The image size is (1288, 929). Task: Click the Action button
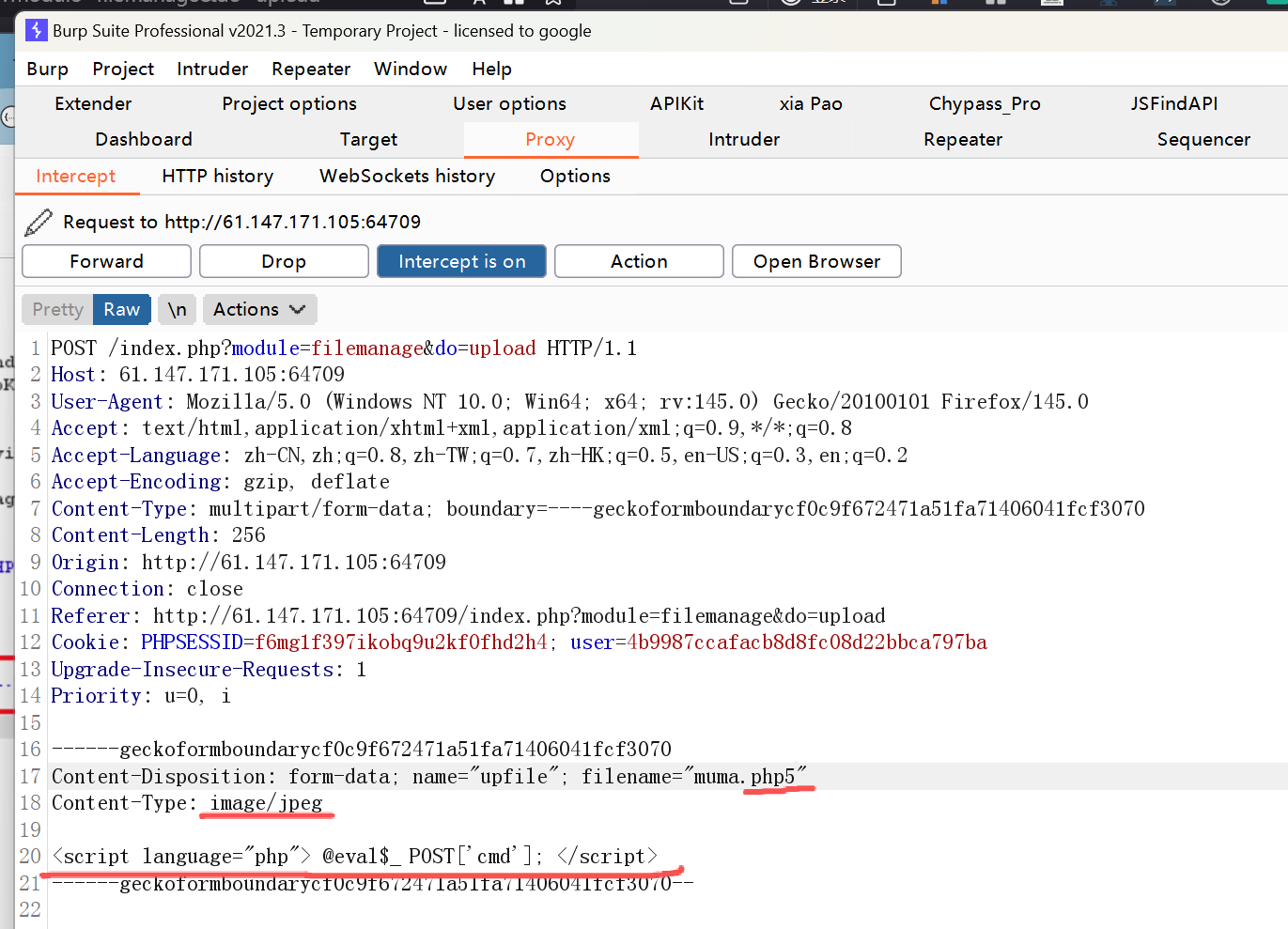click(x=639, y=261)
